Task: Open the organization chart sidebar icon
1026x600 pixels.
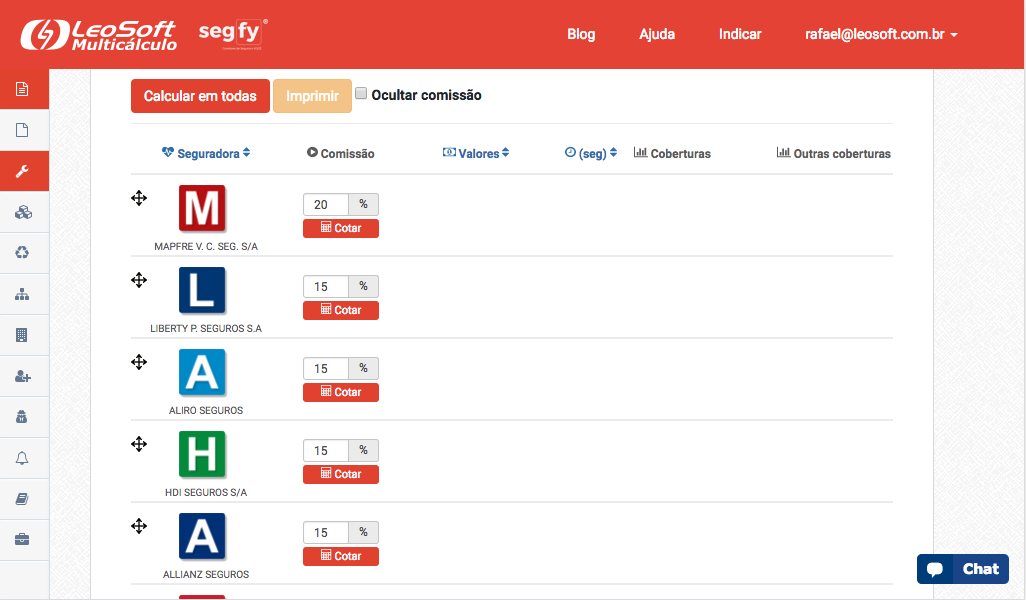Action: coord(22,294)
